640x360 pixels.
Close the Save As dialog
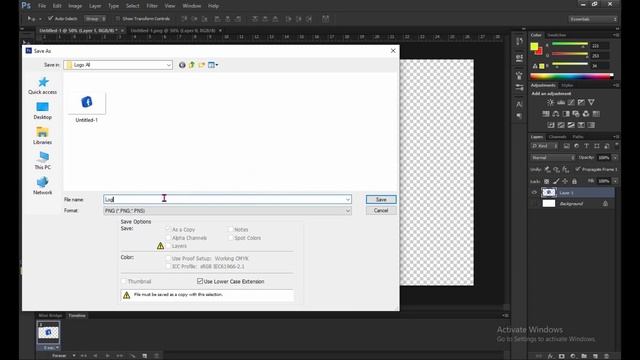pyautogui.click(x=393, y=51)
